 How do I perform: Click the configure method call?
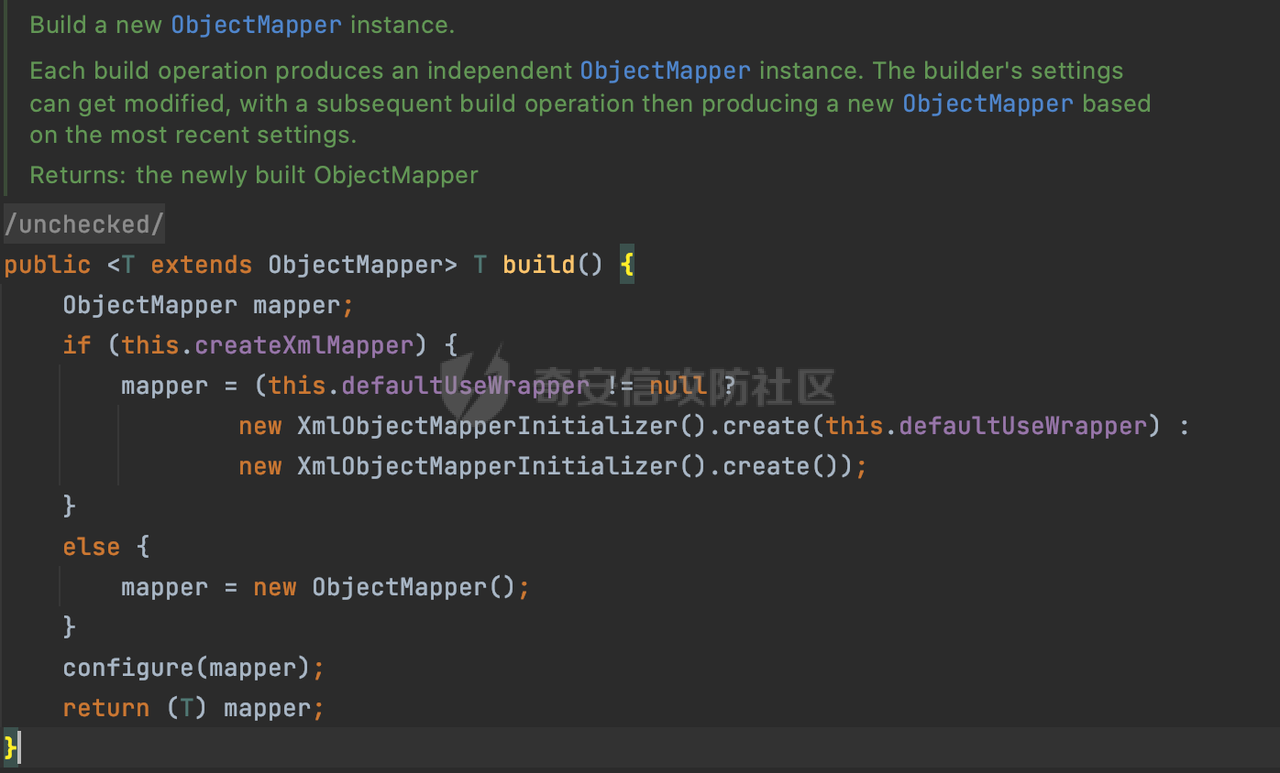pyautogui.click(x=127, y=668)
